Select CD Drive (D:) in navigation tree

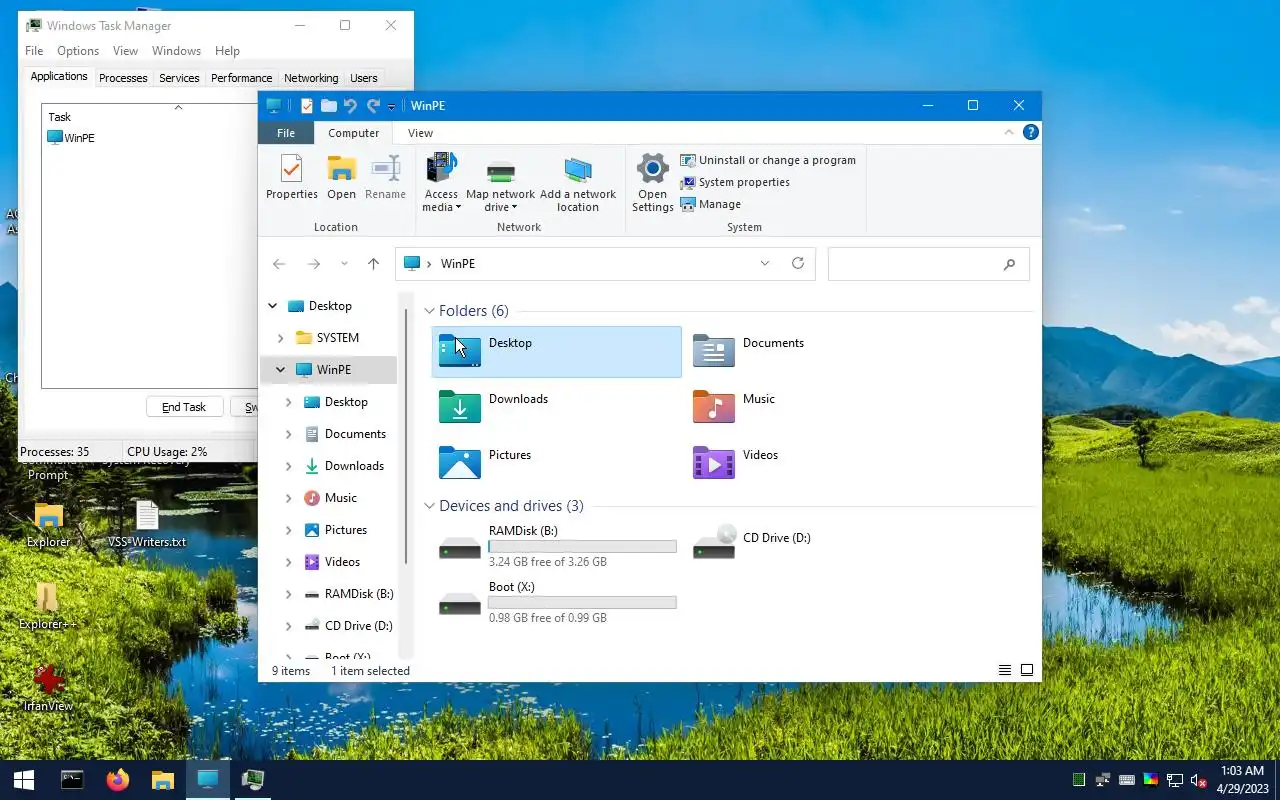pyautogui.click(x=358, y=626)
